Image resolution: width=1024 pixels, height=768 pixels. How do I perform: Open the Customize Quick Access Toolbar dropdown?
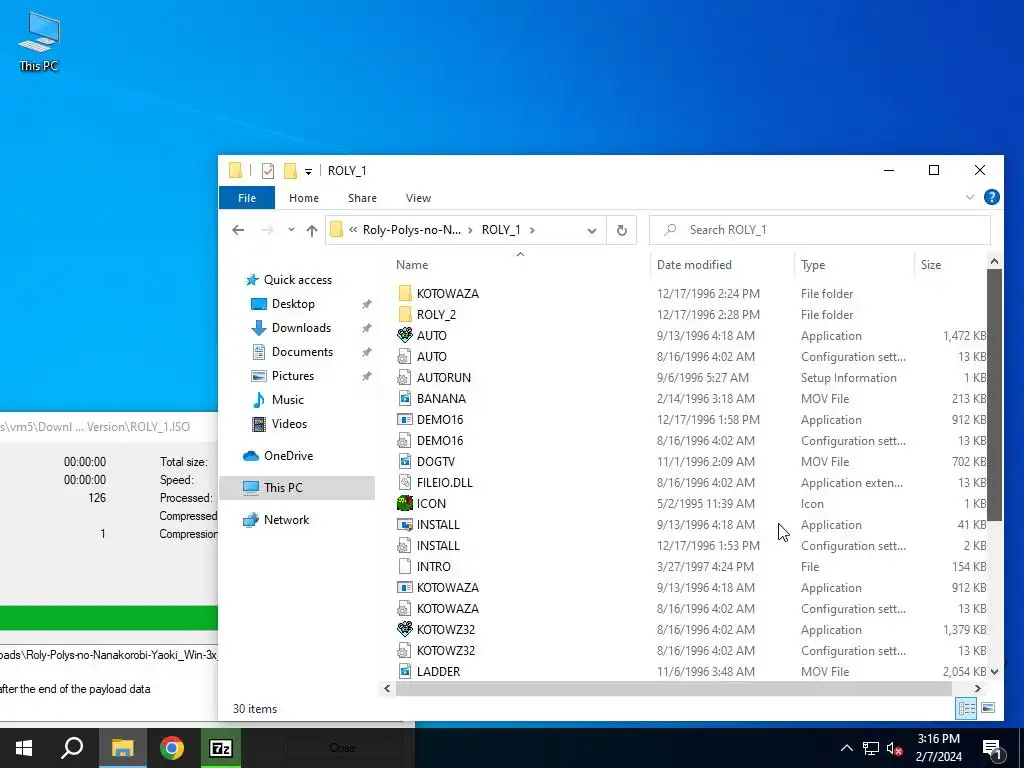pyautogui.click(x=308, y=172)
